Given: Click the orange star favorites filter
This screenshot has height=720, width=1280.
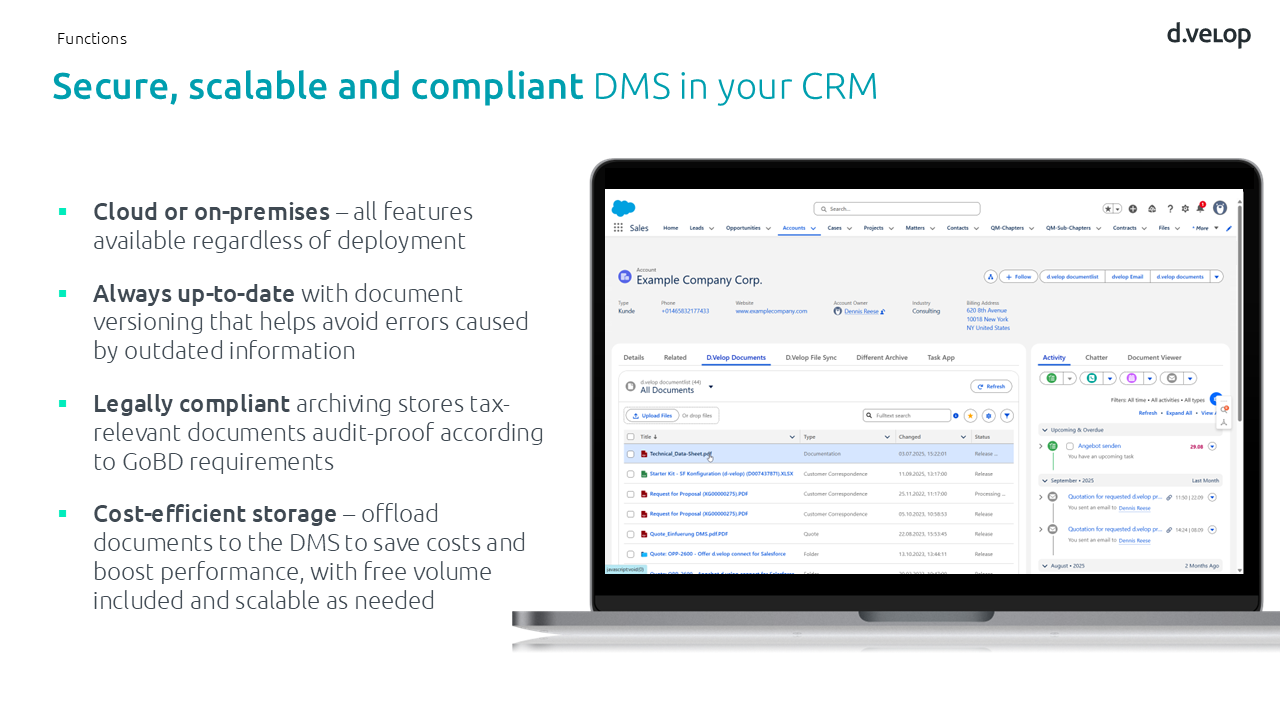Looking at the screenshot, I should [970, 416].
